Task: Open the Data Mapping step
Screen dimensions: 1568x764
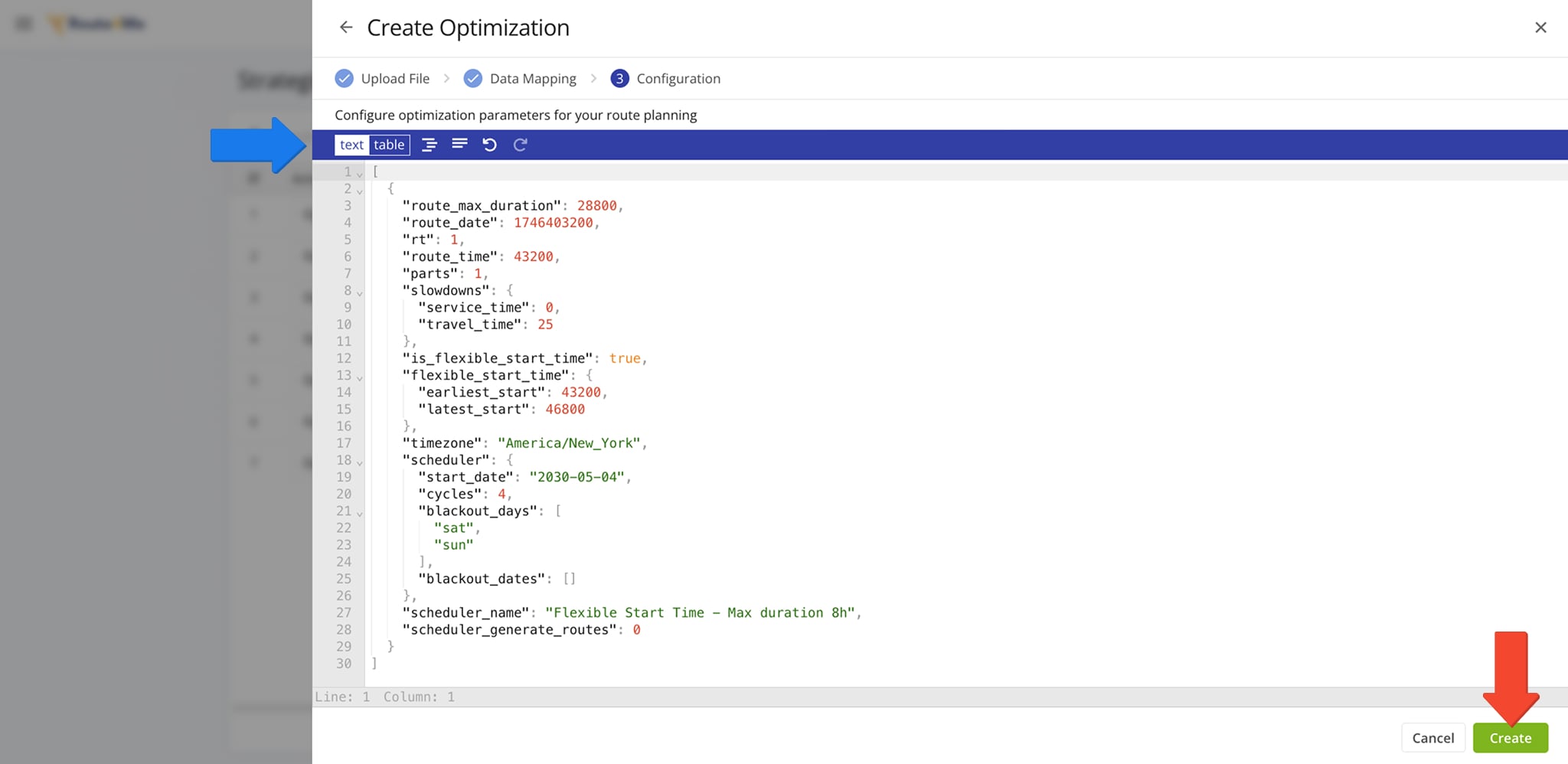Action: coord(520,78)
